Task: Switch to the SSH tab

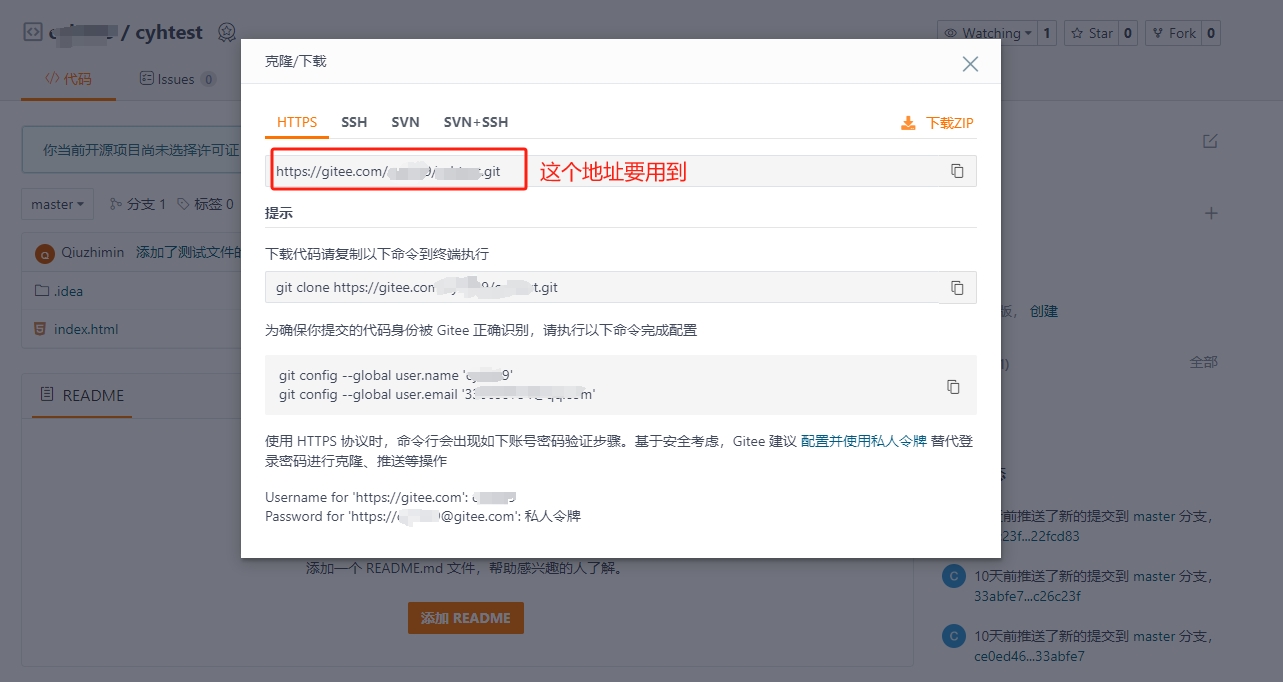Action: (x=354, y=122)
